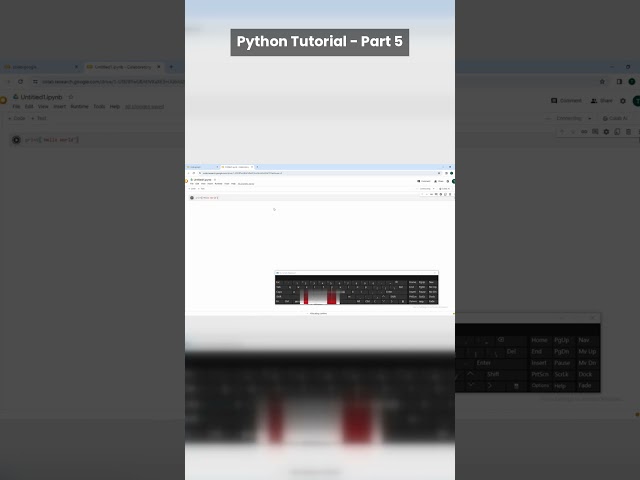Tap the Nav key on on-screen keyboard

584,340
